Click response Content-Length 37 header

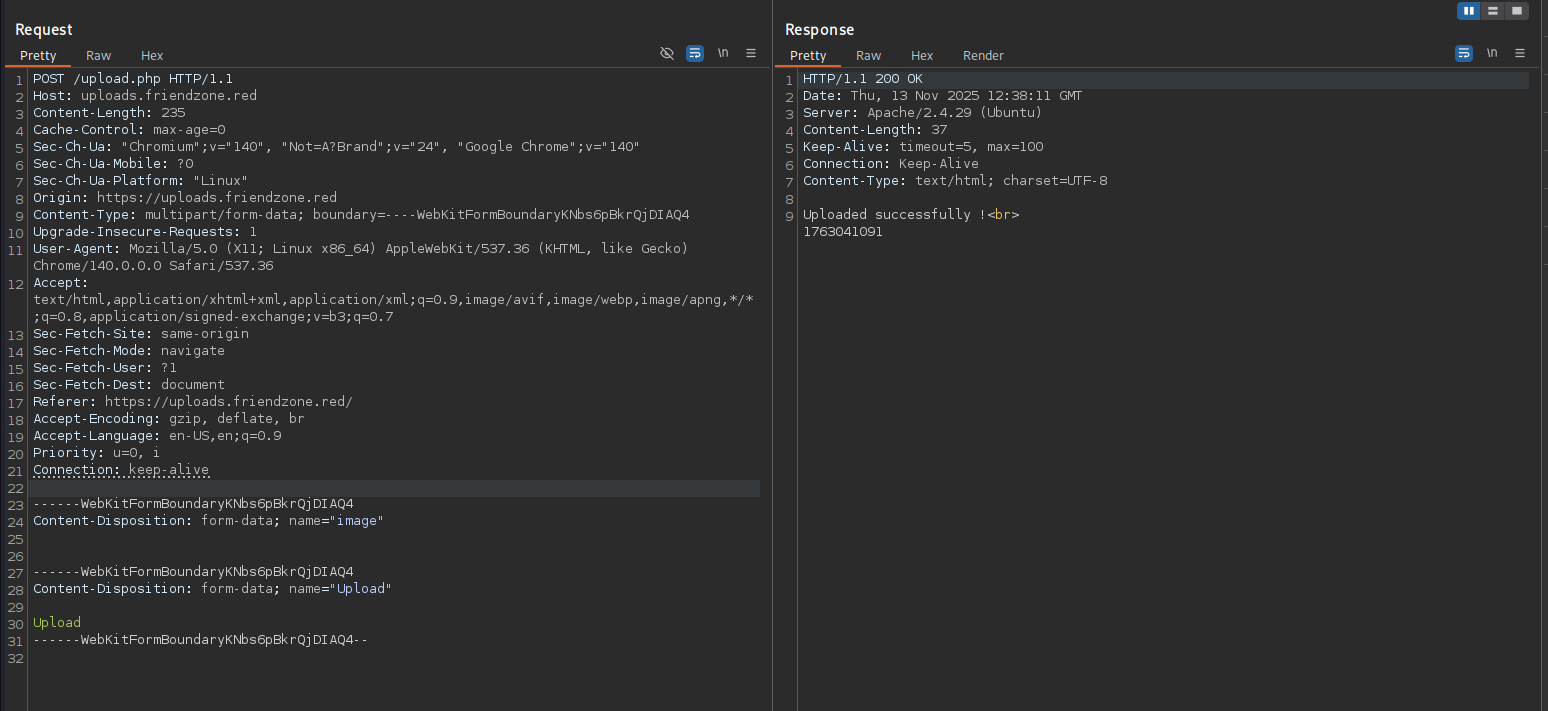click(875, 130)
